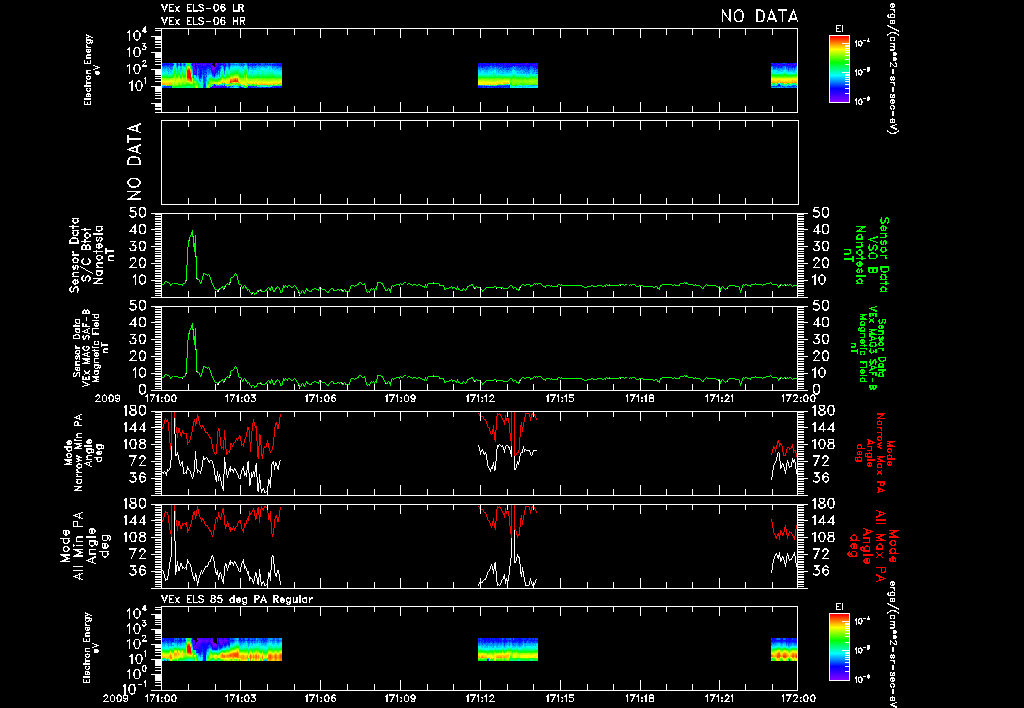Click the '171:00' tick on the bottom time axis

click(x=161, y=698)
